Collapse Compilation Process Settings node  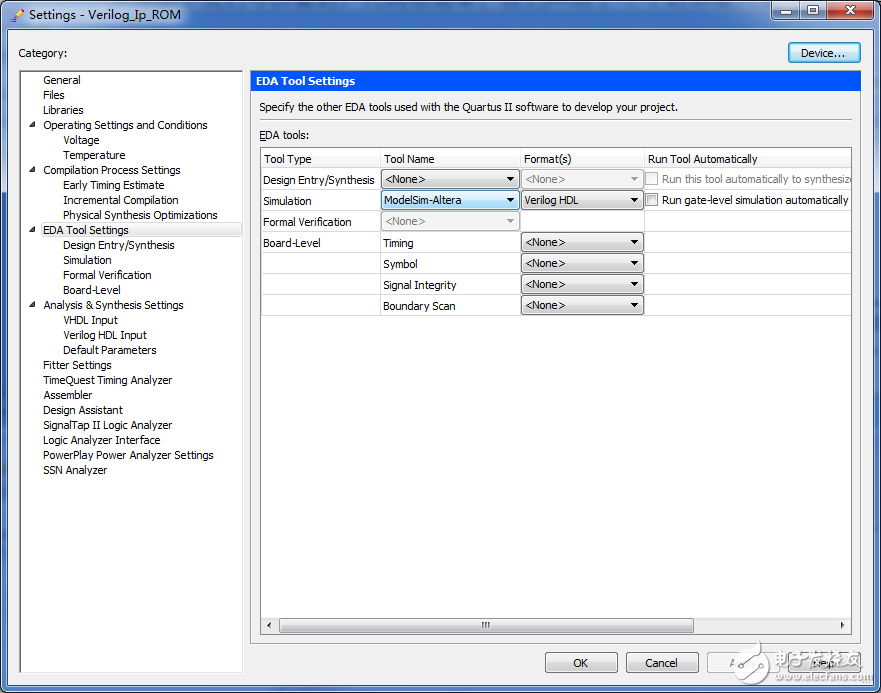click(32, 170)
